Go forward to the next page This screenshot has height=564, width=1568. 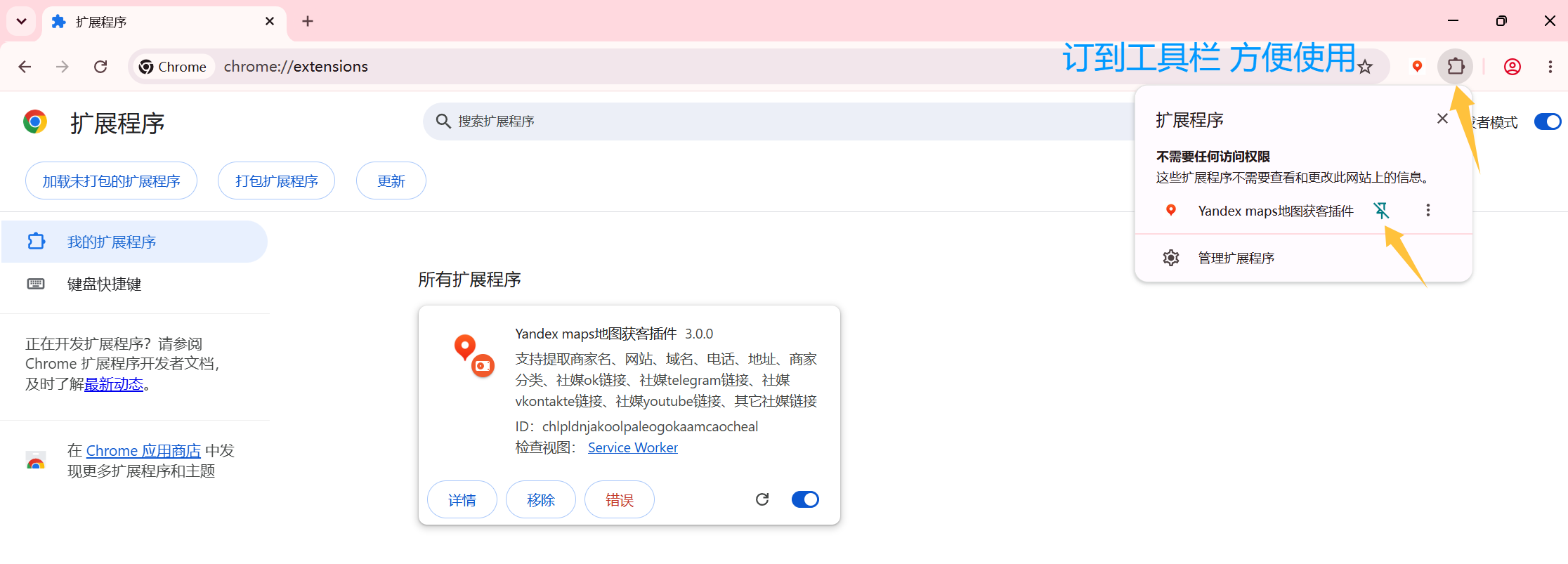63,67
